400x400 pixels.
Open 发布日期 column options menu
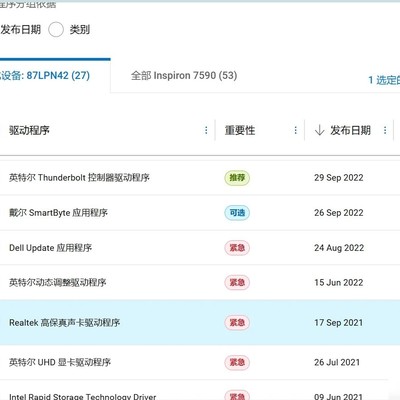coord(385,130)
